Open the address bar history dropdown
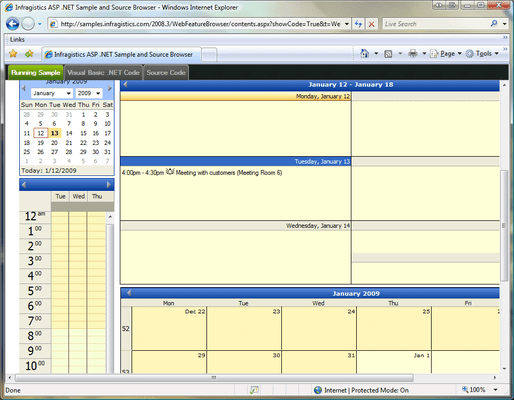The width and height of the screenshot is (514, 400). [347, 24]
